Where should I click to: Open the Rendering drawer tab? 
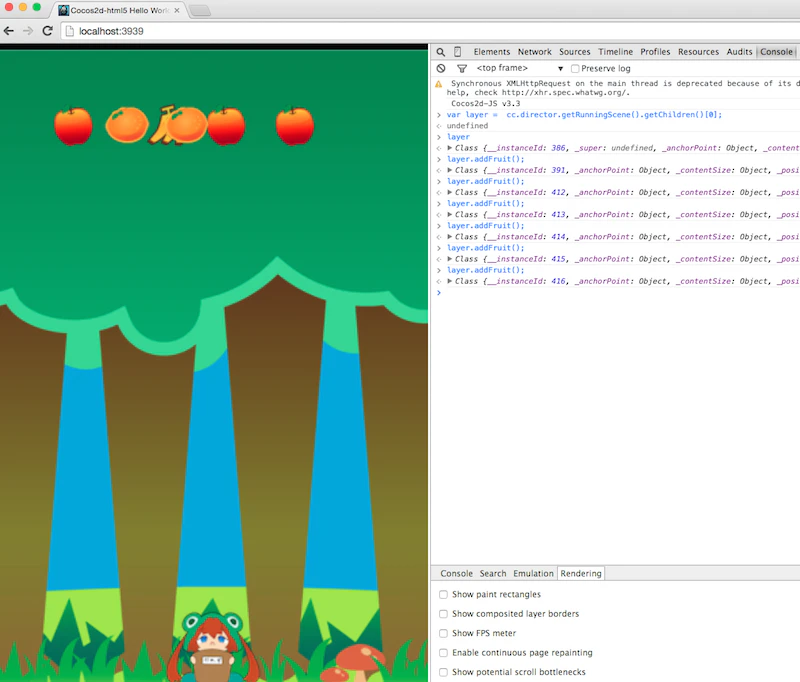point(581,573)
